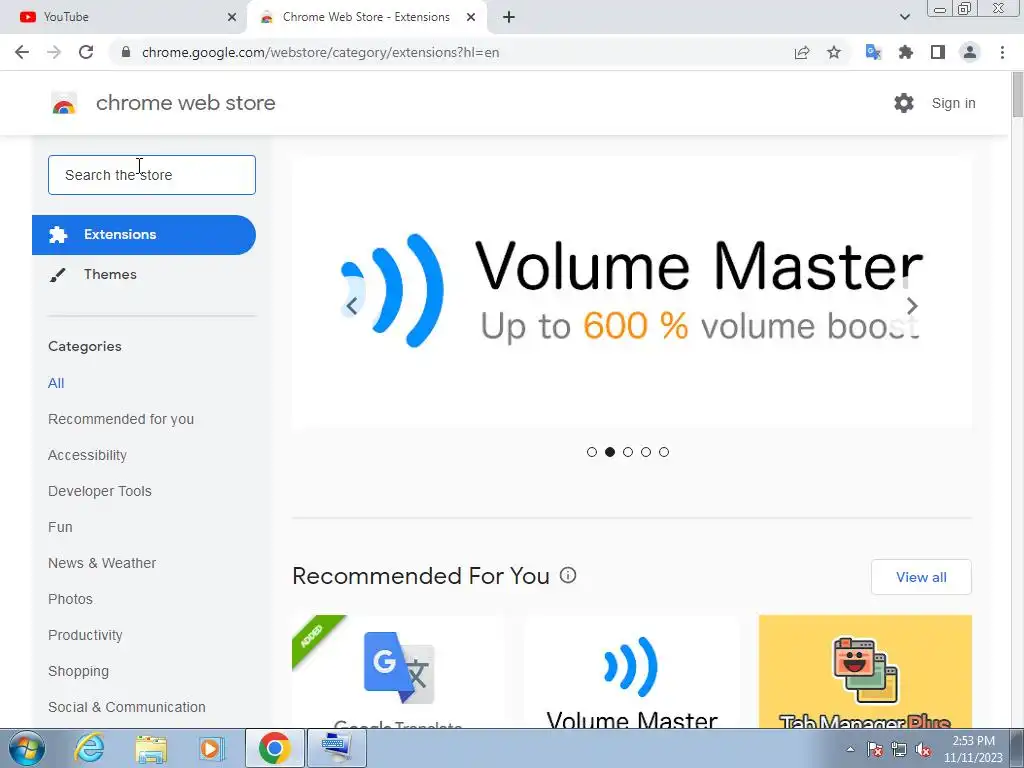Close the YouTube tab
The image size is (1024, 768).
[232, 17]
